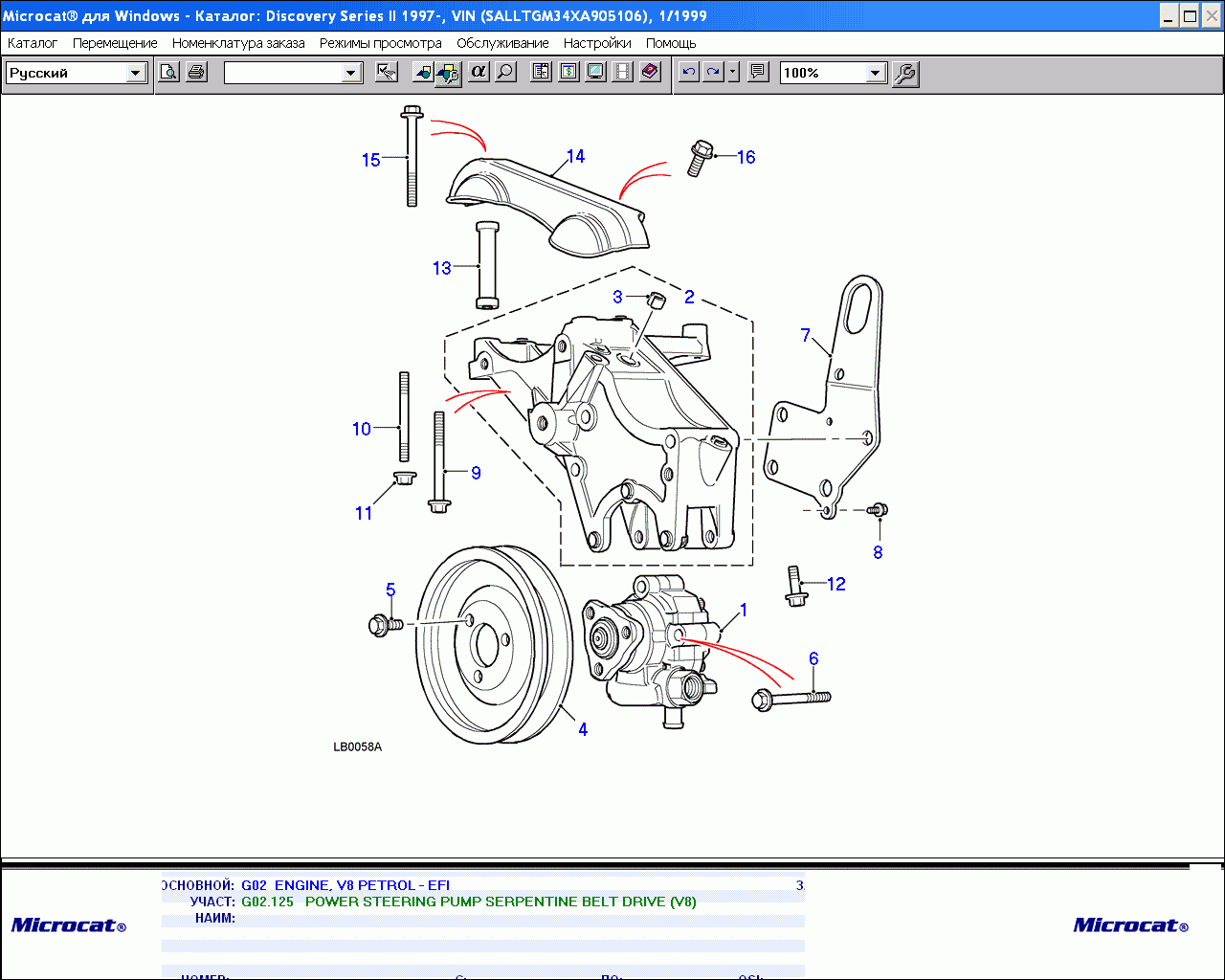The image size is (1225, 980).
Task: Select part callout number 4 on diagram
Action: point(583,729)
